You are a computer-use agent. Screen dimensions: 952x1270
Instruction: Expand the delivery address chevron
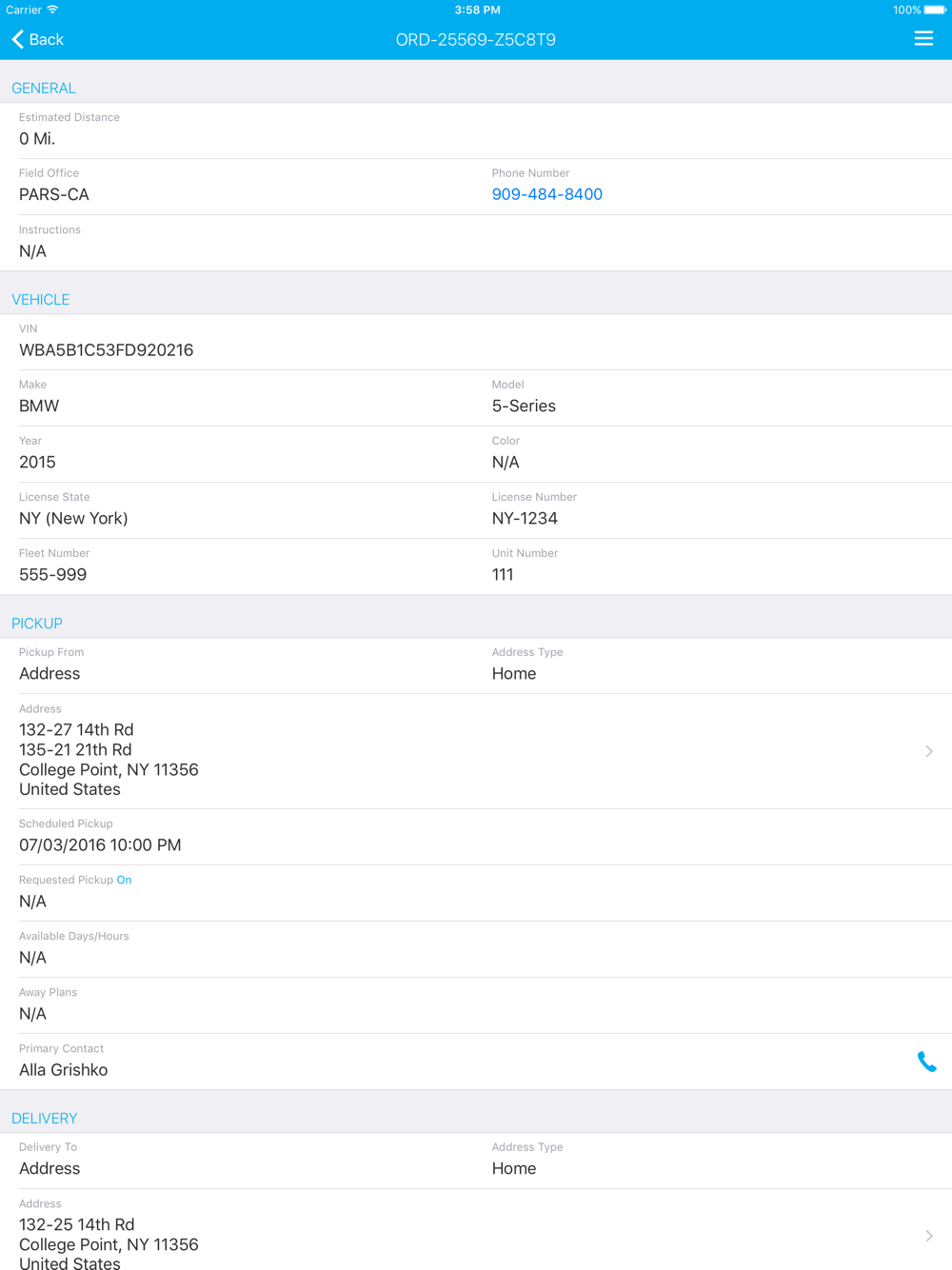click(x=929, y=1236)
